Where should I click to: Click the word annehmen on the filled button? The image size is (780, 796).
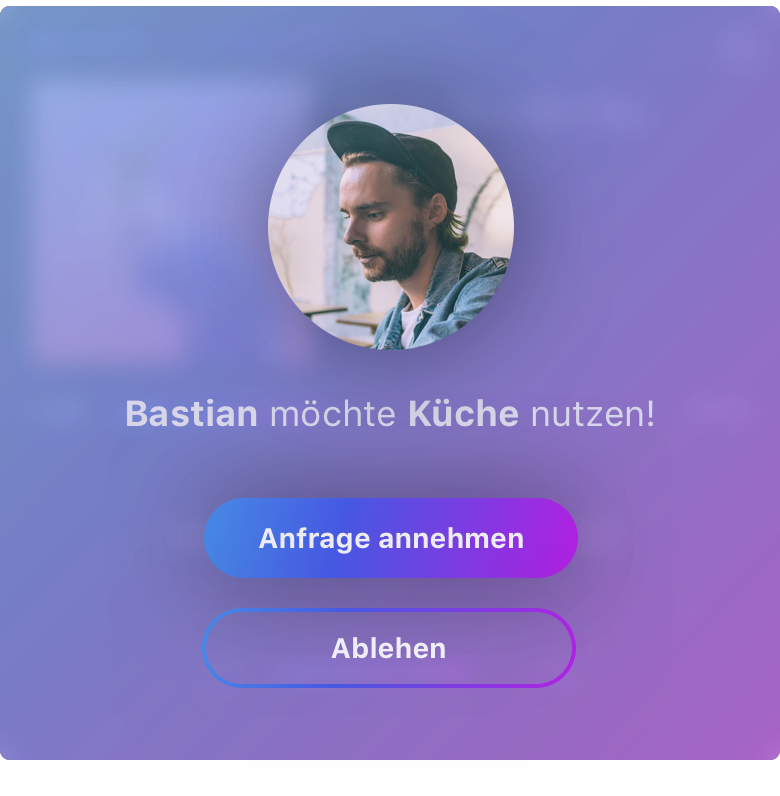pos(451,539)
